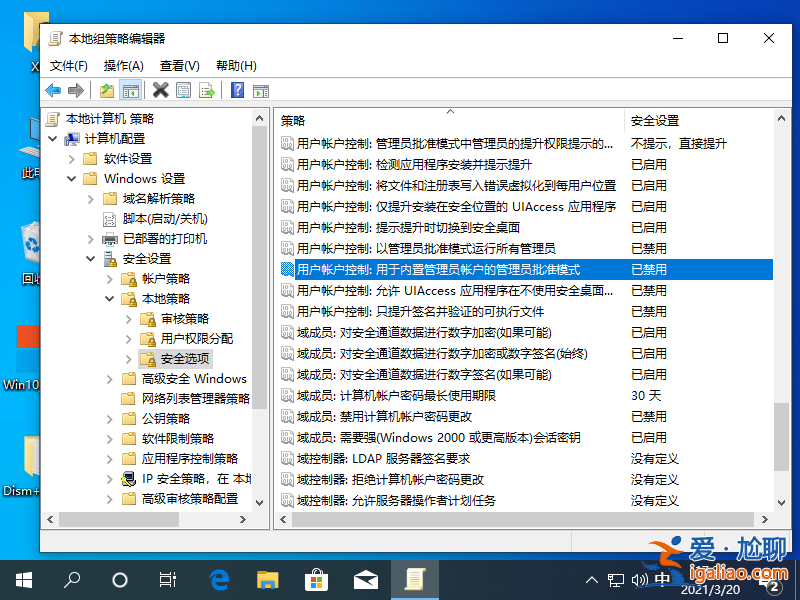Collapse the 计算机配置 tree node
Screen dimensions: 800x600
52,138
